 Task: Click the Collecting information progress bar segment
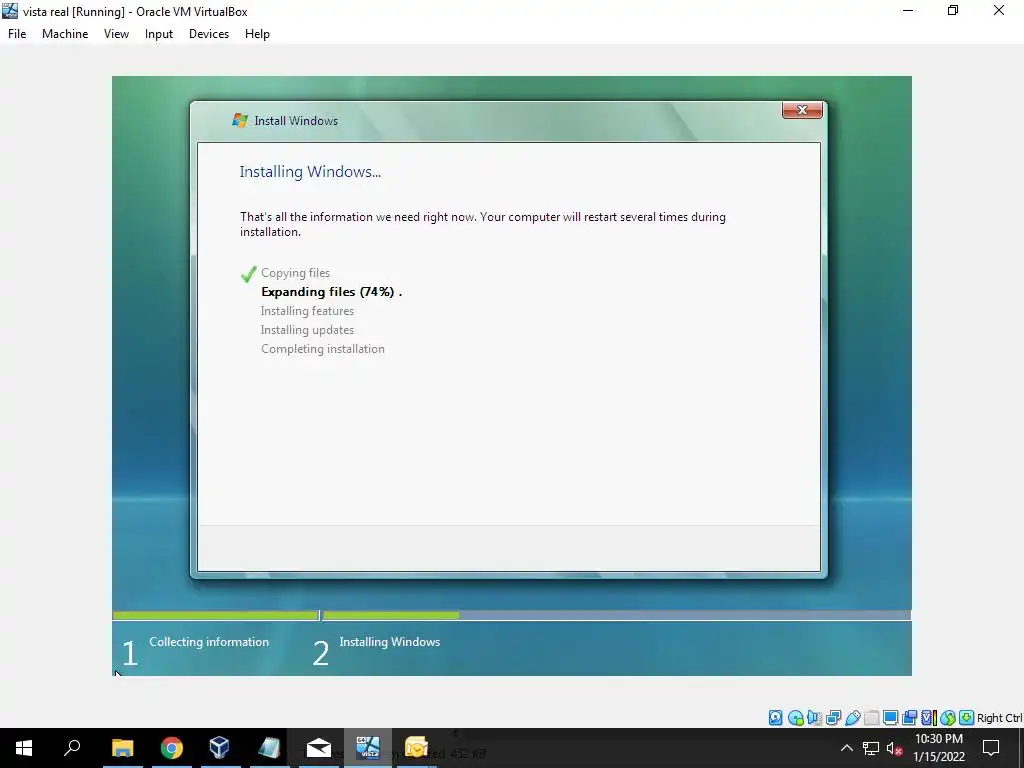pyautogui.click(x=216, y=615)
